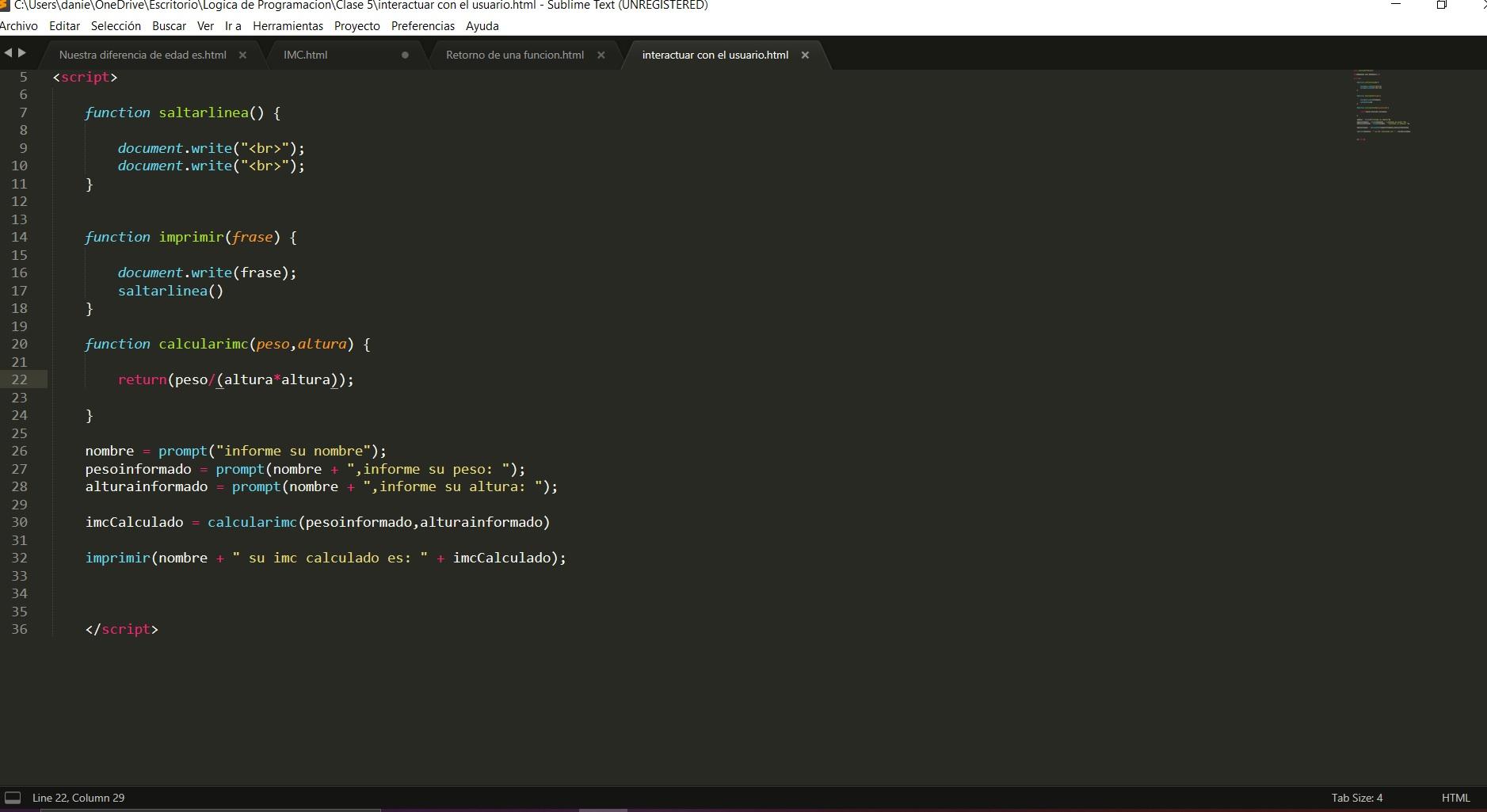Viewport: 1487px width, 812px height.
Task: Open the Editar menu
Action: pos(64,26)
